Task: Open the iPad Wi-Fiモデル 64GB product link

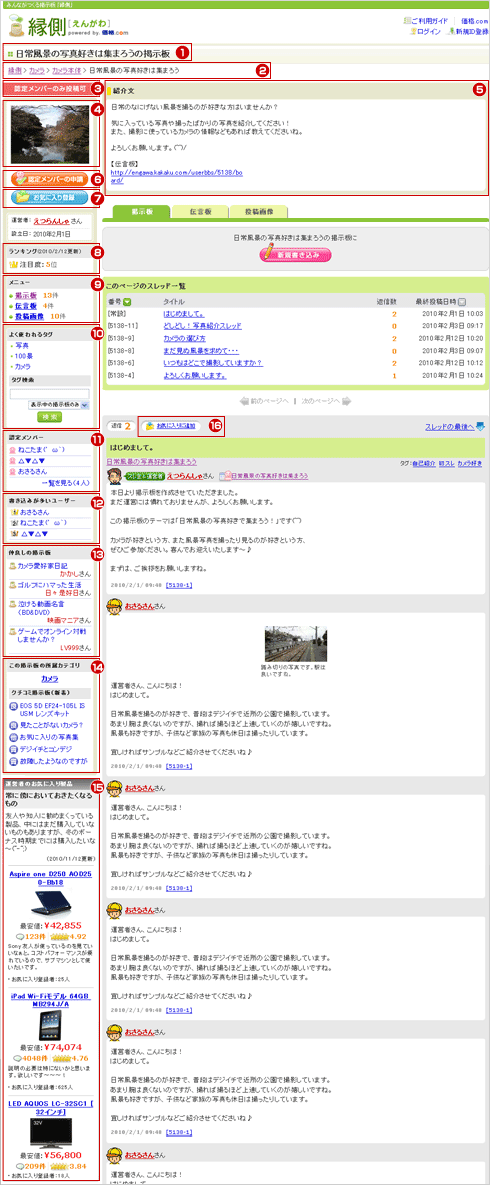Action: point(50,1000)
